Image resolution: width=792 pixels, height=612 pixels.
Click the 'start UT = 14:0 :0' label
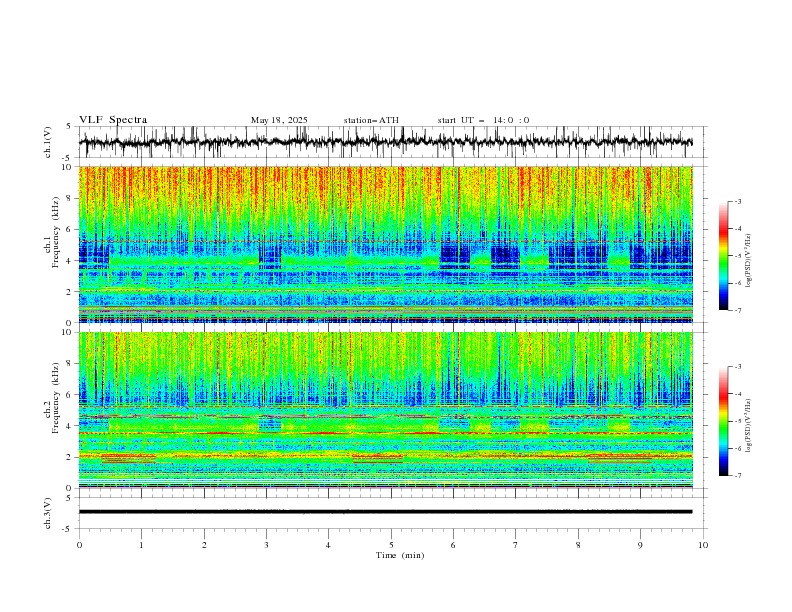pos(483,120)
